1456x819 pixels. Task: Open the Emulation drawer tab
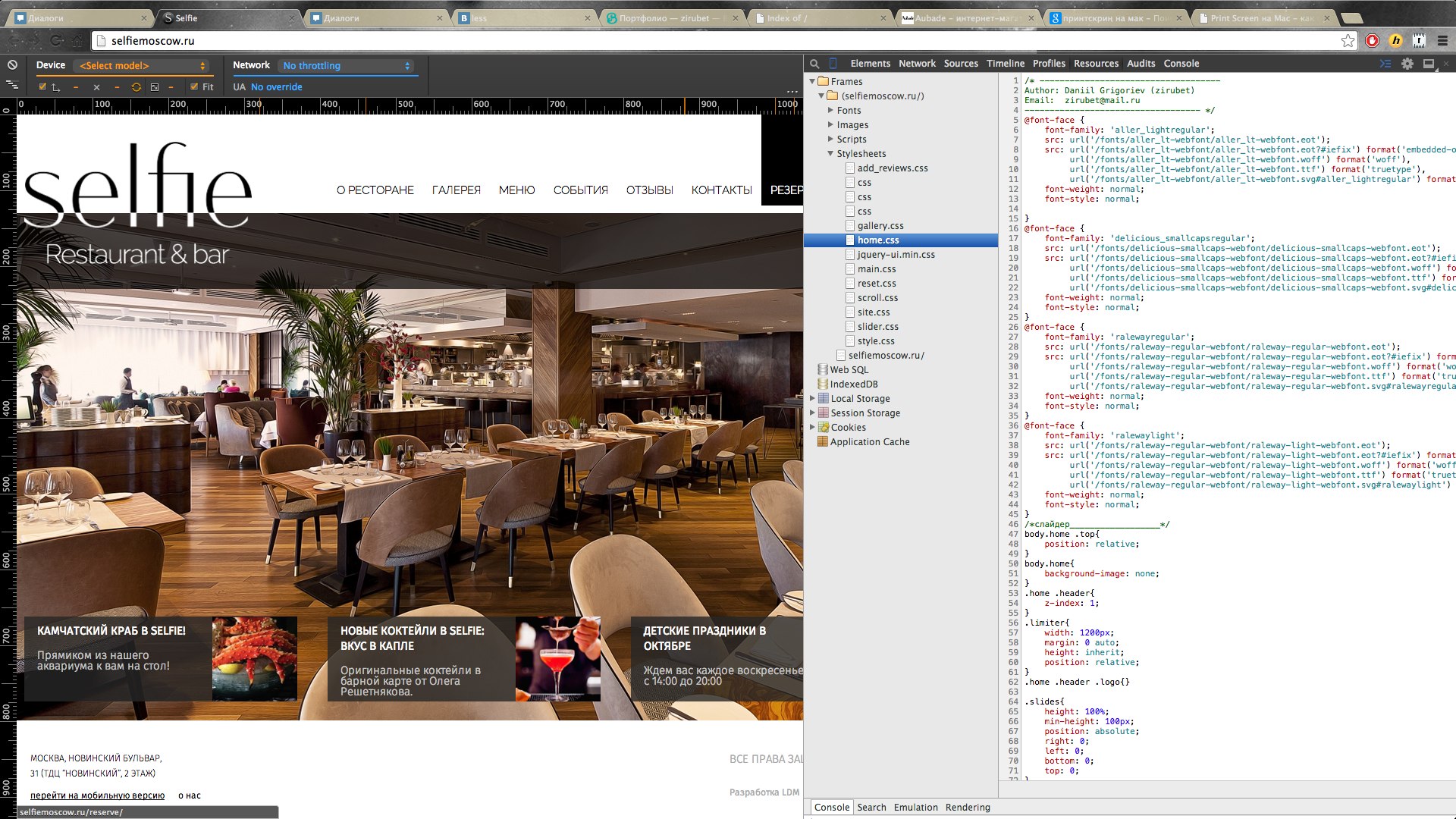click(x=915, y=808)
